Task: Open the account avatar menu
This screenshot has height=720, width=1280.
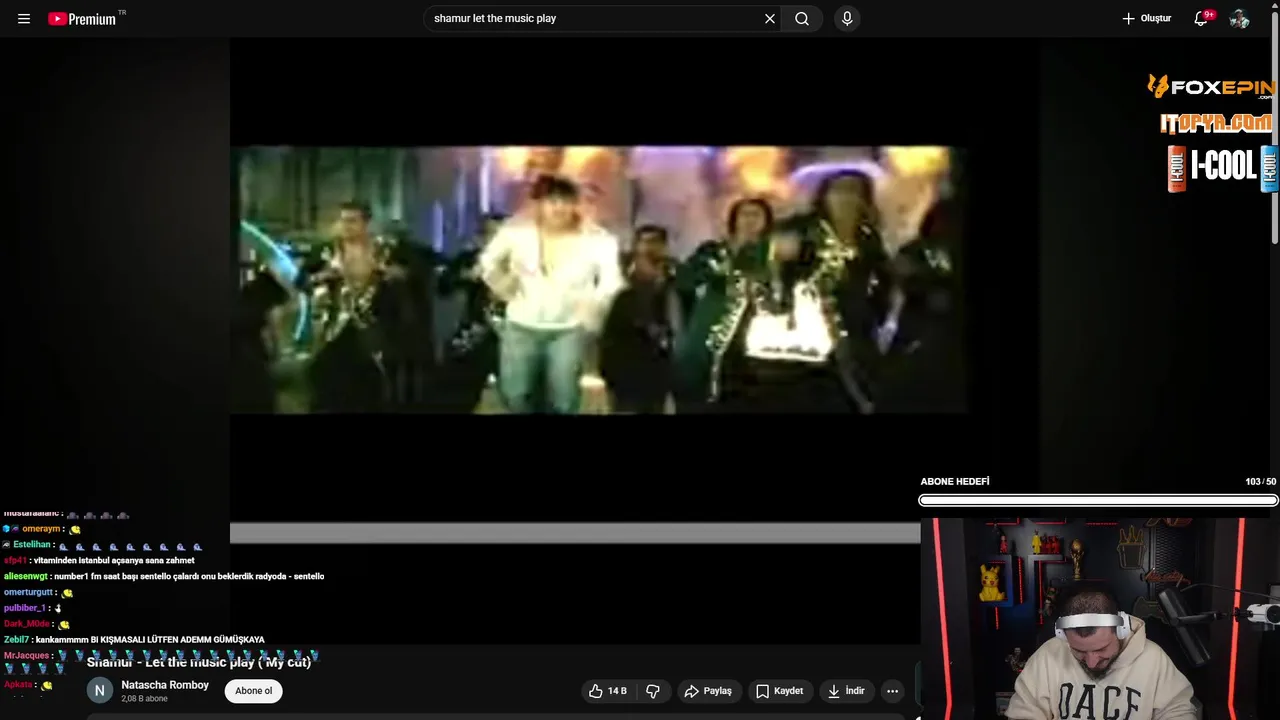Action: coord(1240,19)
